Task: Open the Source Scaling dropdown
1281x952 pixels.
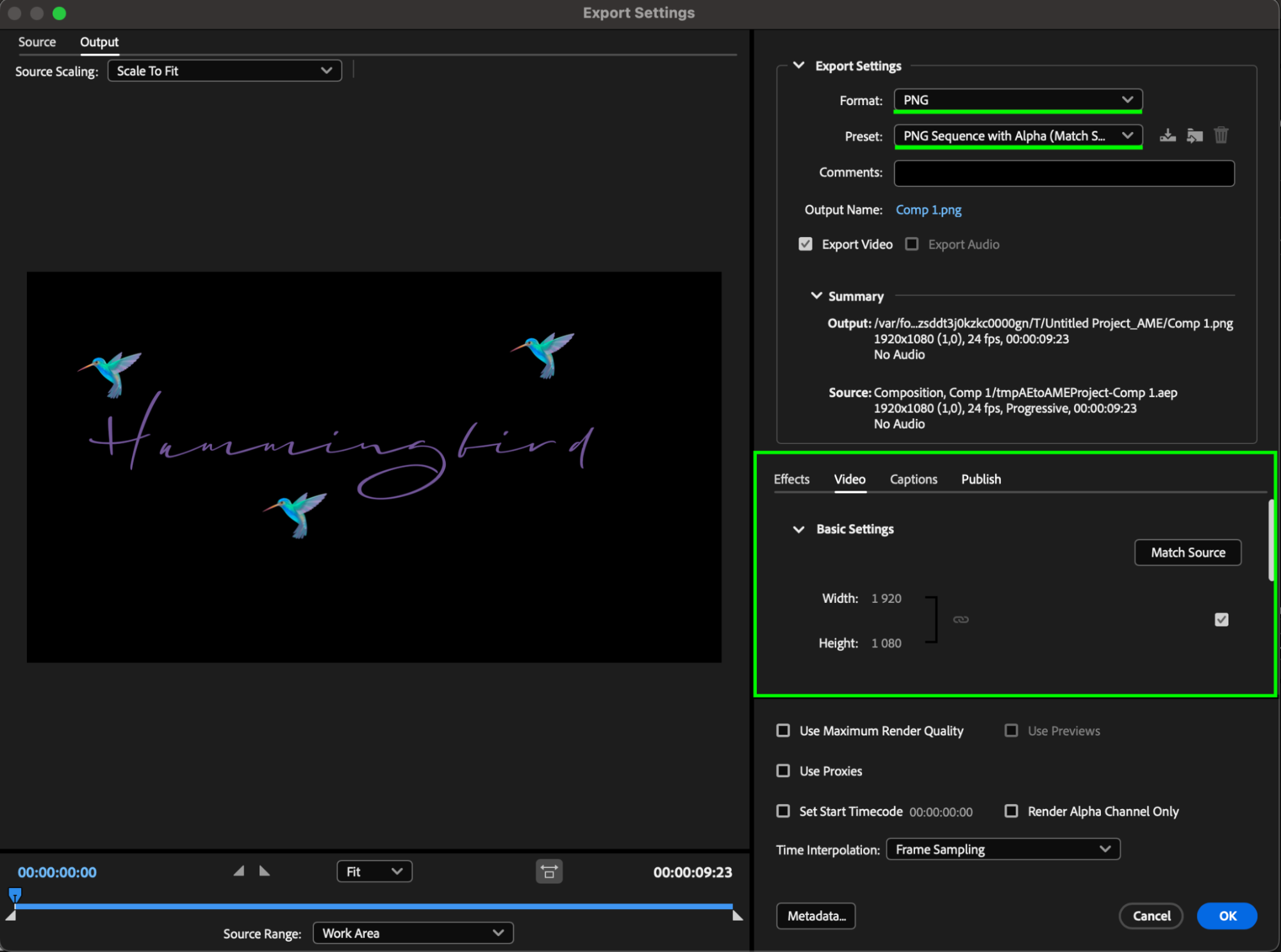Action: coord(224,70)
